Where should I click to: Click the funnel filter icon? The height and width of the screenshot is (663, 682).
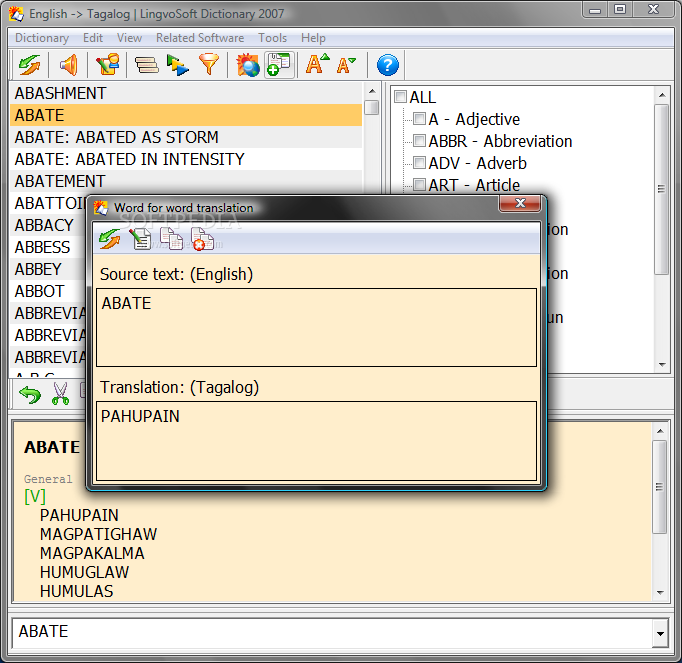(209, 64)
